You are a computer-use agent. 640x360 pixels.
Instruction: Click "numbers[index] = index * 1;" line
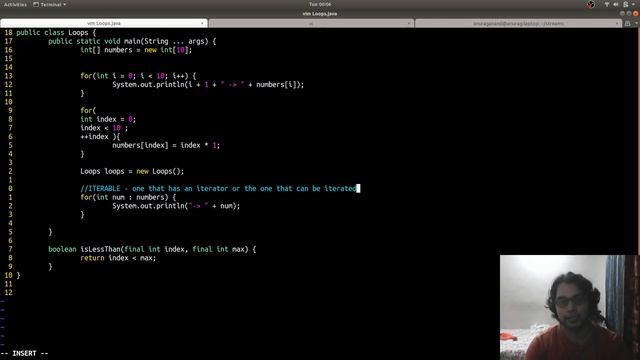pyautogui.click(x=166, y=145)
